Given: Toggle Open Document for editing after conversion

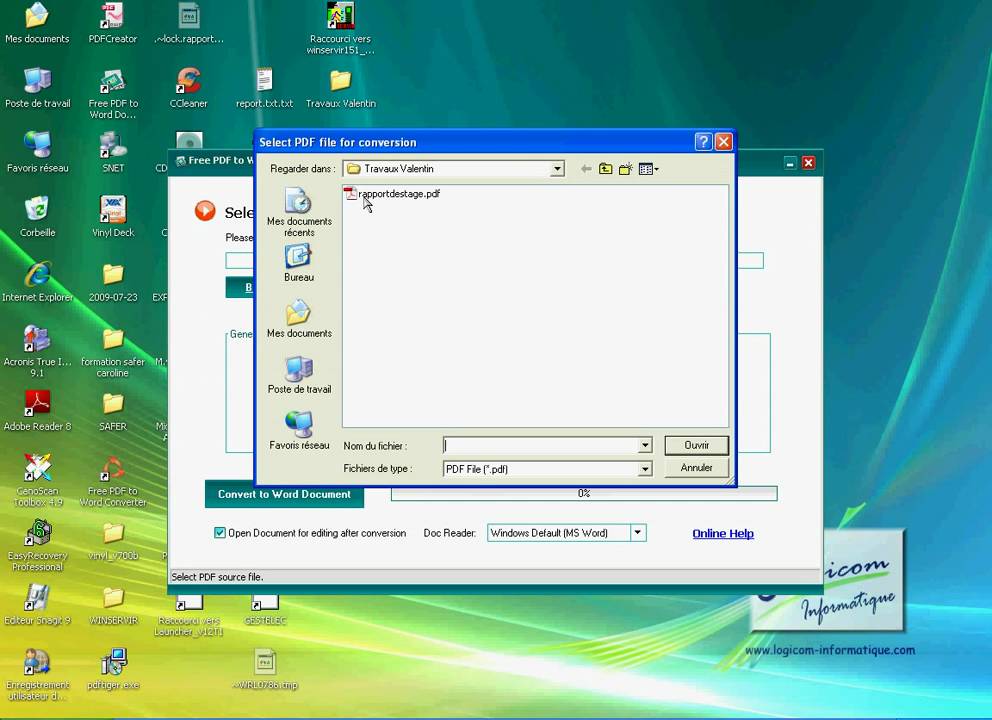Looking at the screenshot, I should (220, 533).
